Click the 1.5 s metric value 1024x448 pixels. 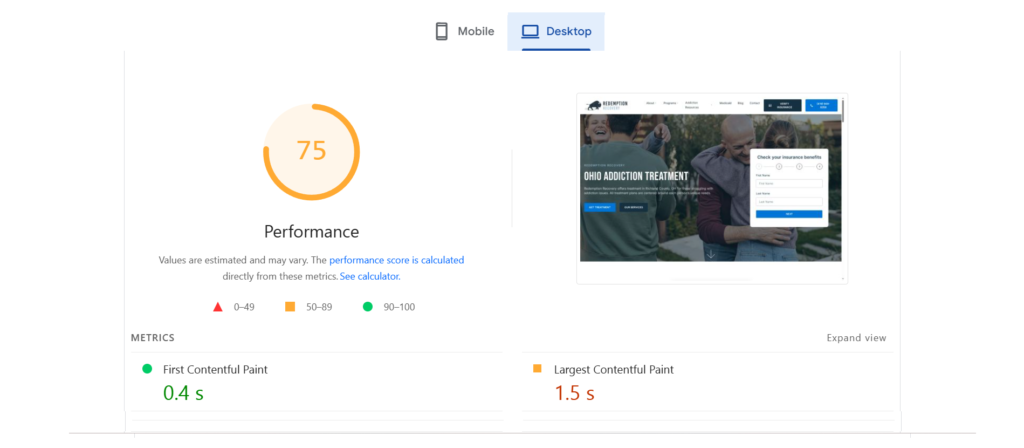[574, 393]
